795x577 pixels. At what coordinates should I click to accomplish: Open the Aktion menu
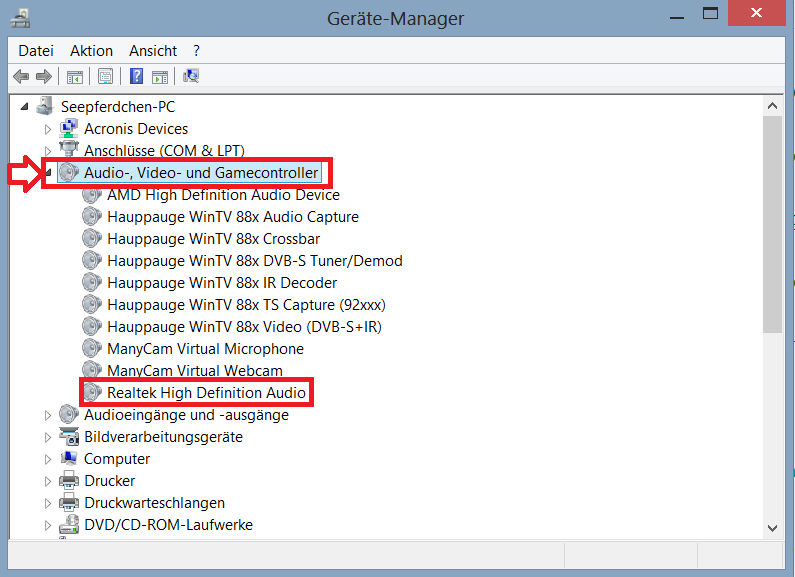tap(91, 51)
